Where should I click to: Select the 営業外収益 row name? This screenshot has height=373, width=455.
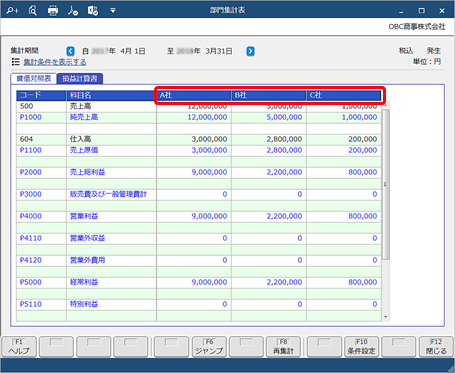[x=111, y=238]
